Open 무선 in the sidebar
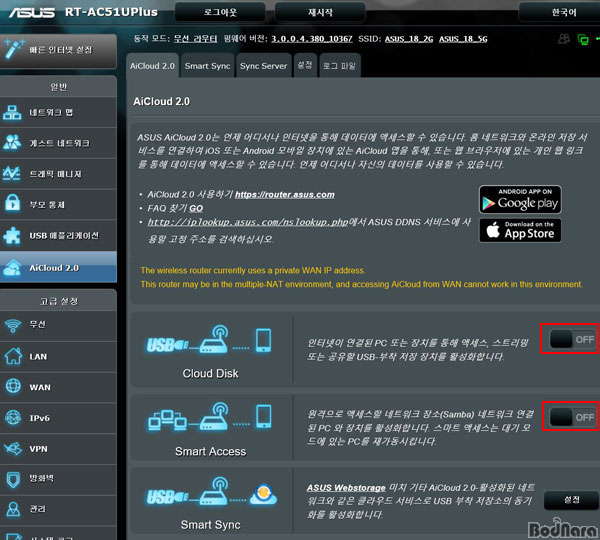 click(58, 325)
